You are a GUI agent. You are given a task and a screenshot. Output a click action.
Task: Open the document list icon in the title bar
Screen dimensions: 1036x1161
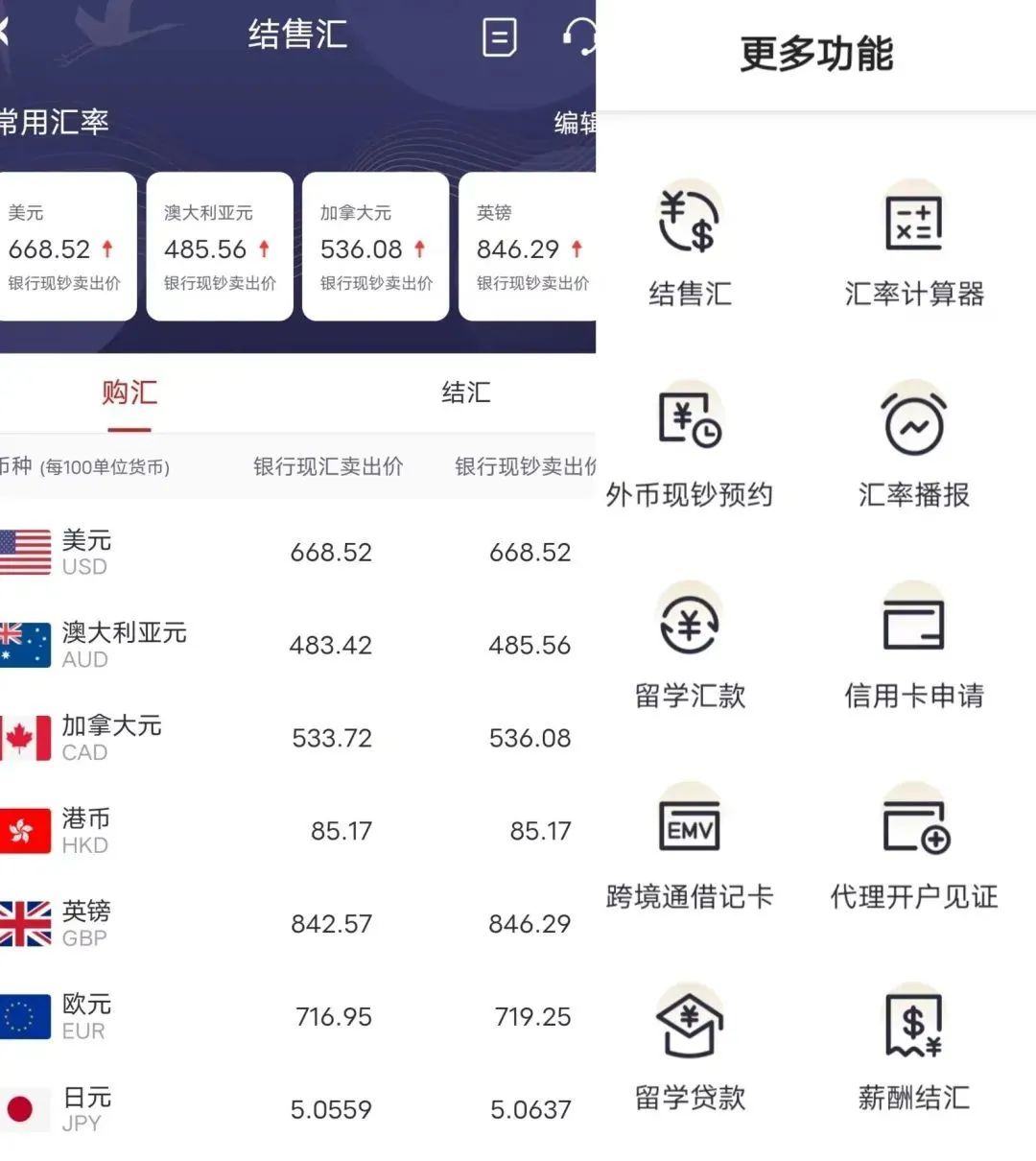point(498,38)
